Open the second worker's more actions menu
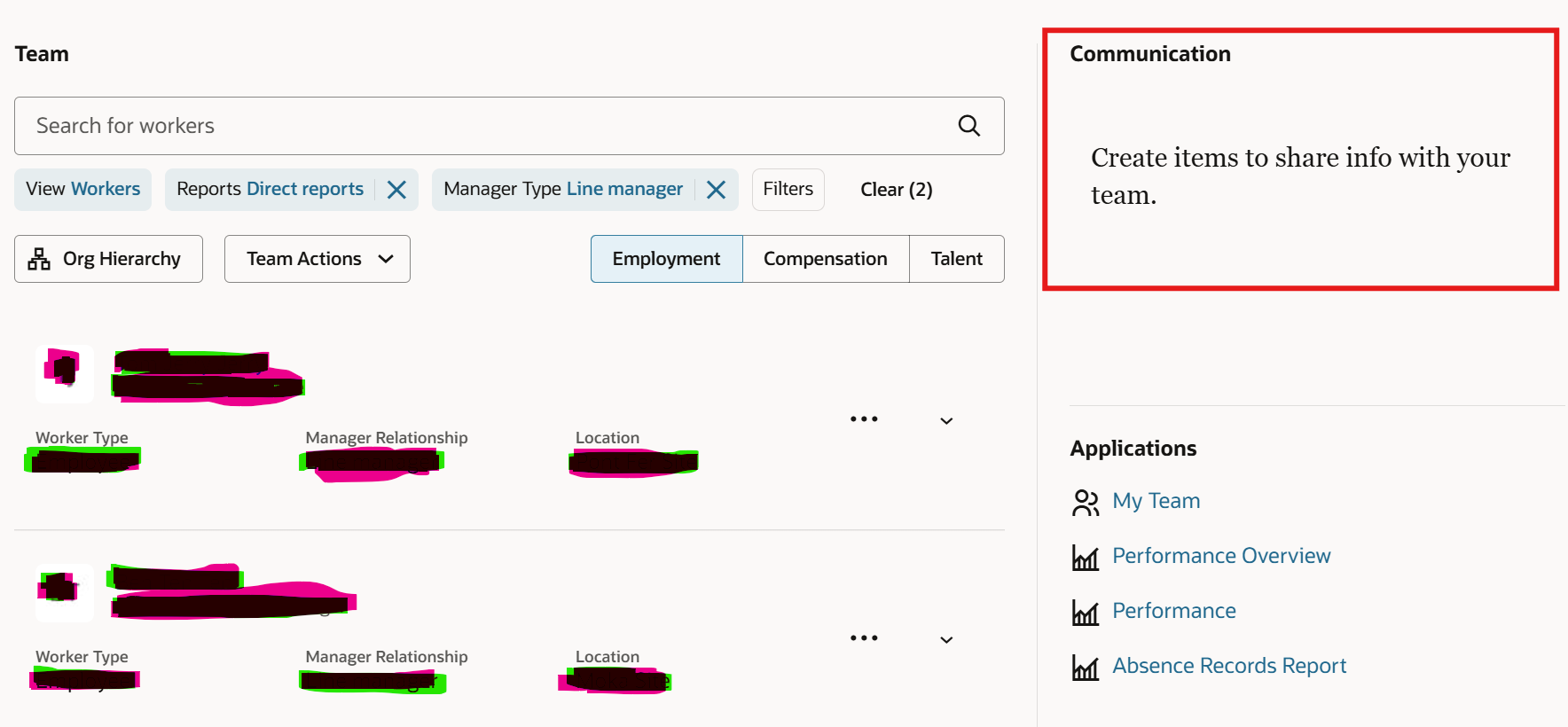Viewport: 1568px width, 727px height. click(864, 637)
